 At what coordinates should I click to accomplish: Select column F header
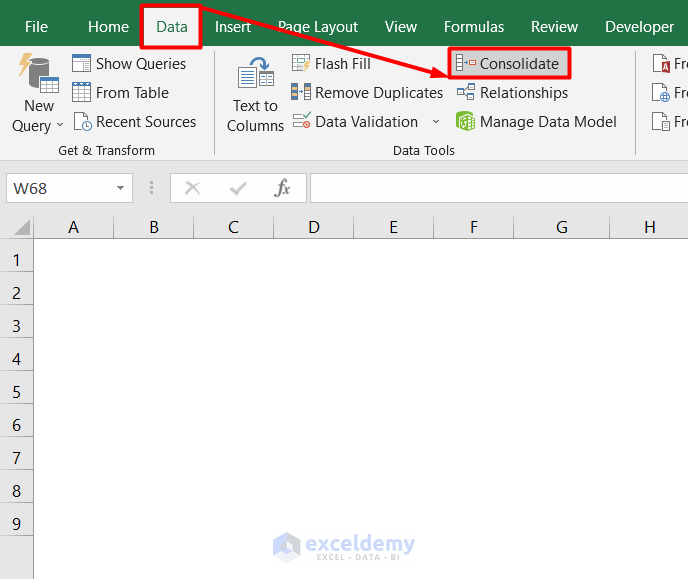474,227
